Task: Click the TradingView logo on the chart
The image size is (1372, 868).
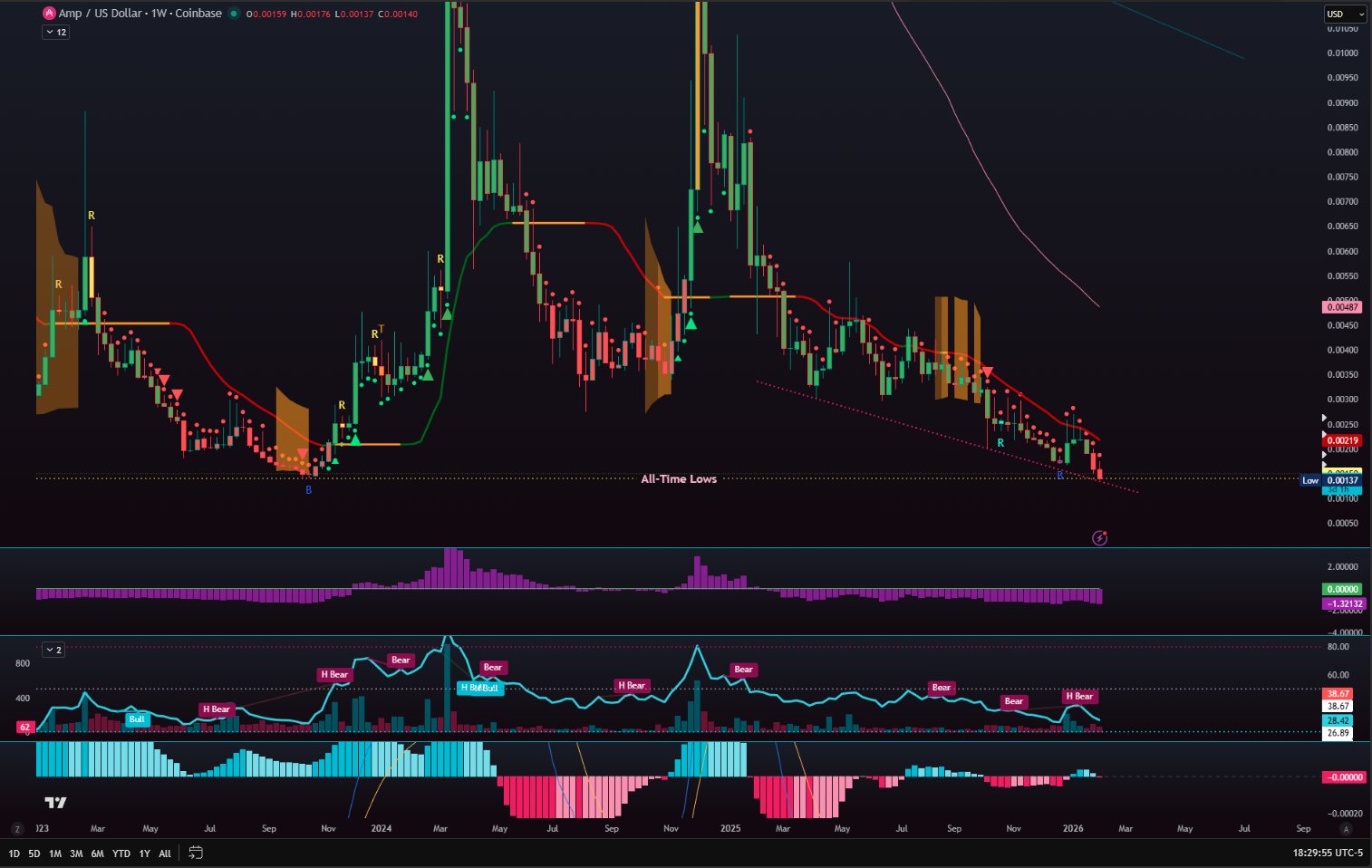Action: [55, 803]
